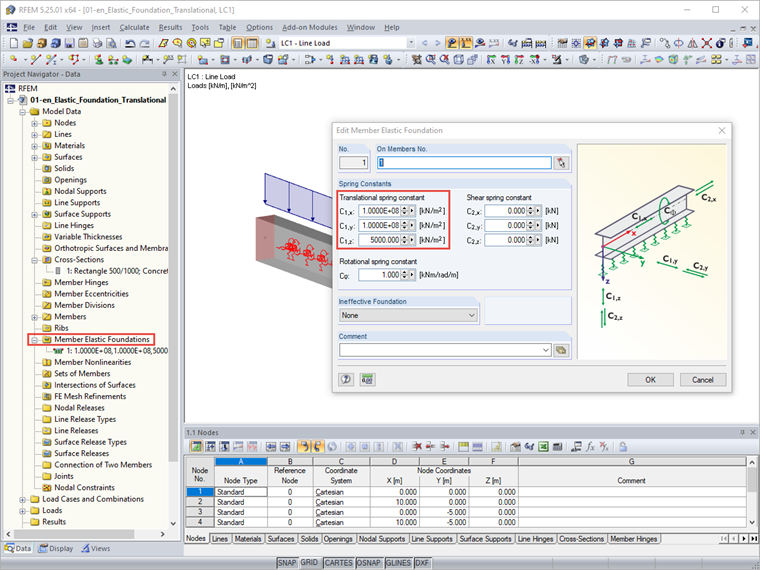The width and height of the screenshot is (760, 570).
Task: Open the Comment combo box dropdown
Action: (x=546, y=350)
